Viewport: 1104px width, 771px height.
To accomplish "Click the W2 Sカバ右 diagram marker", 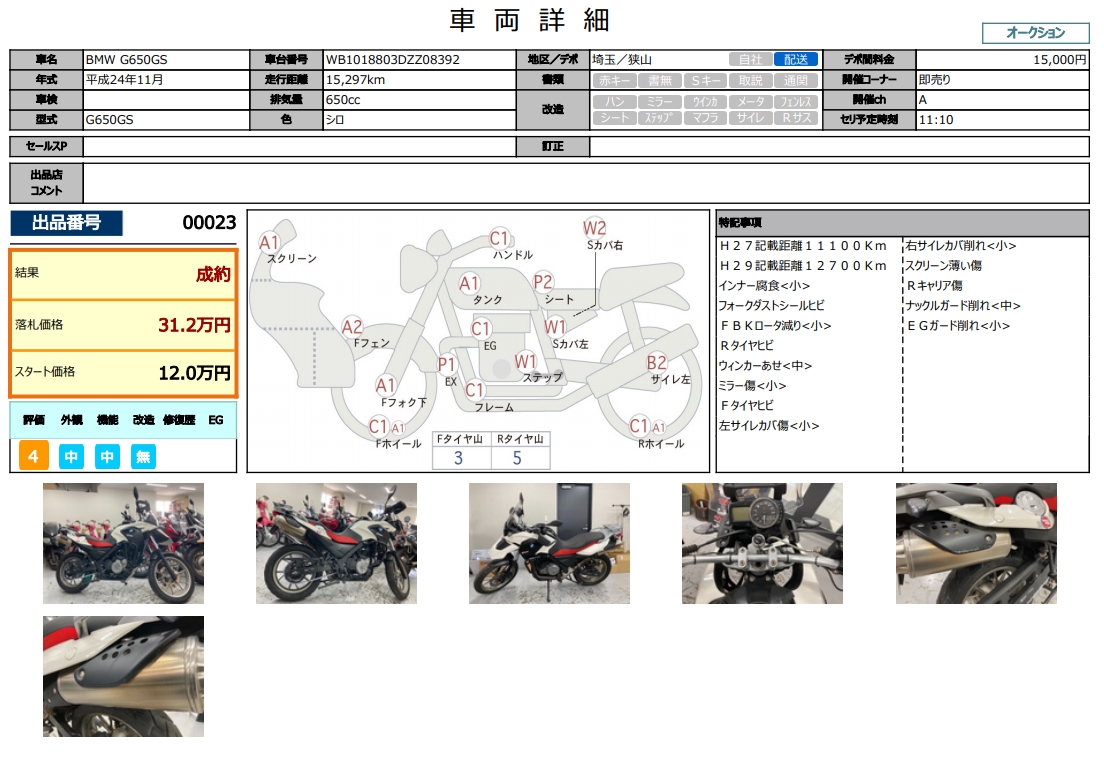I will coord(594,227).
